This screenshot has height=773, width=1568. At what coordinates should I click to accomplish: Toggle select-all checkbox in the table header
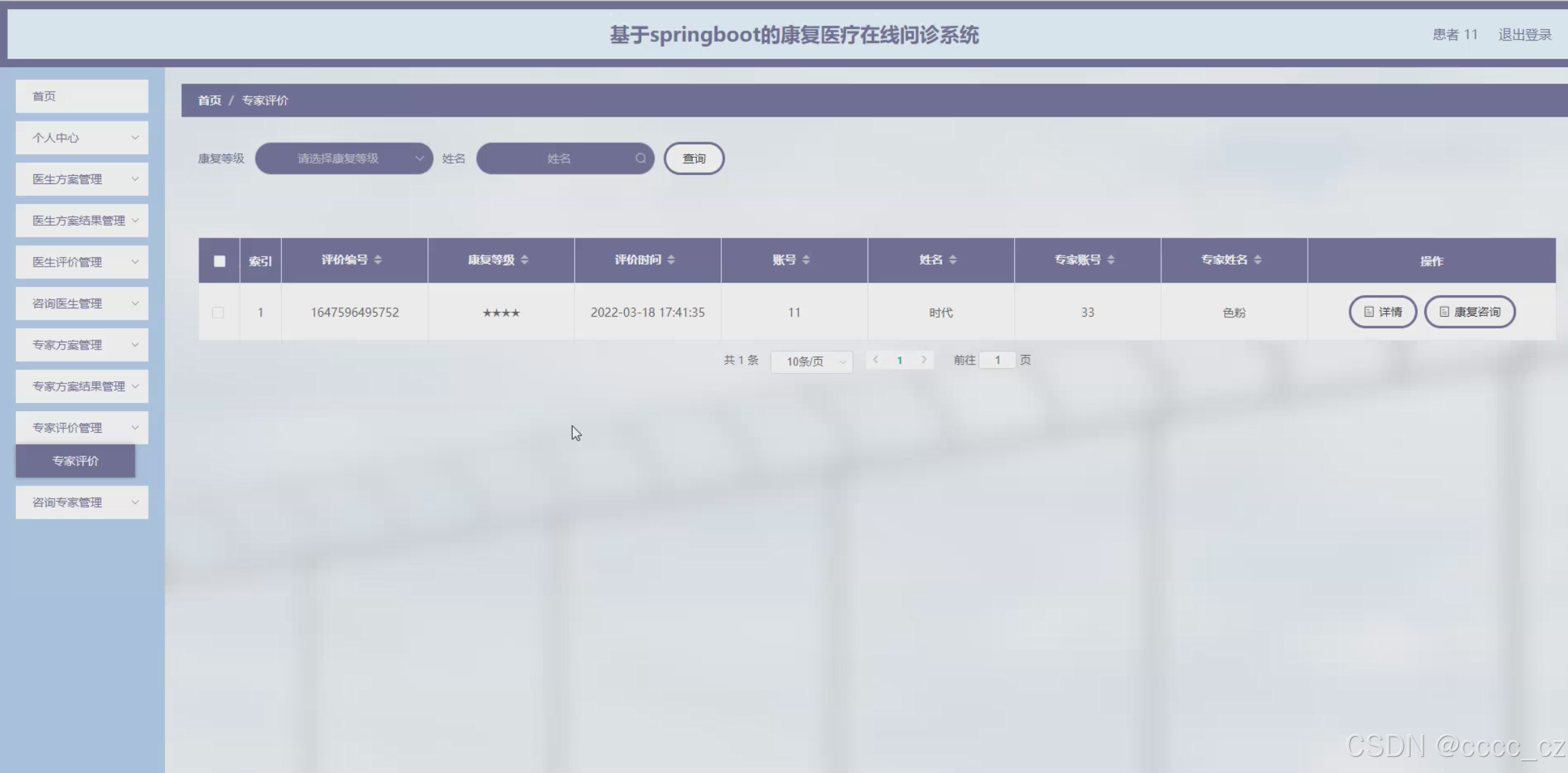[219, 261]
